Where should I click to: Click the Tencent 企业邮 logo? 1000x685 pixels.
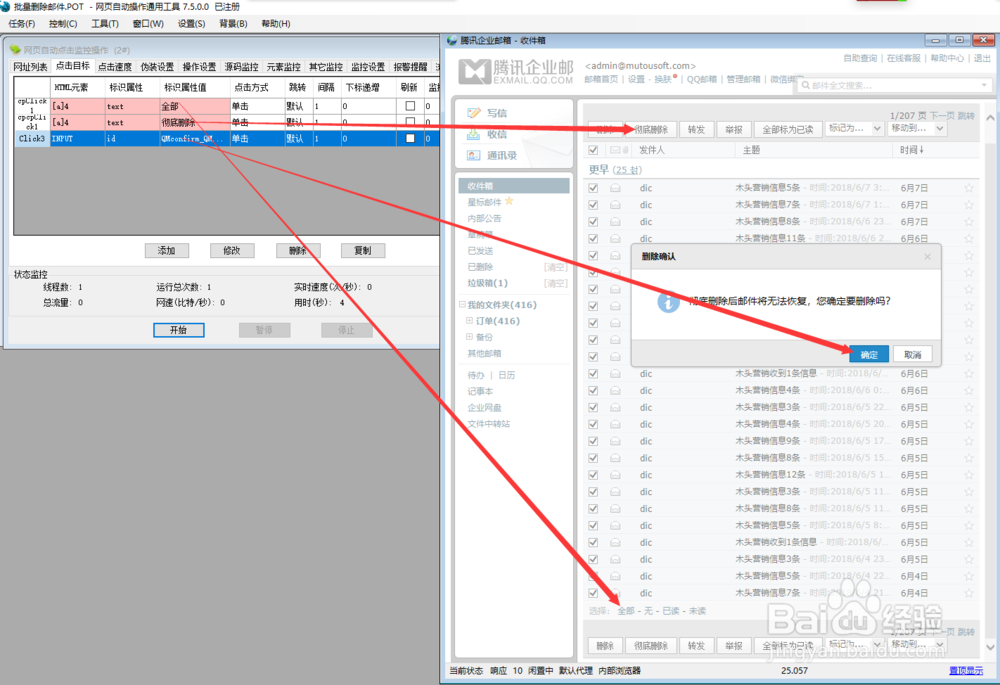[516, 71]
